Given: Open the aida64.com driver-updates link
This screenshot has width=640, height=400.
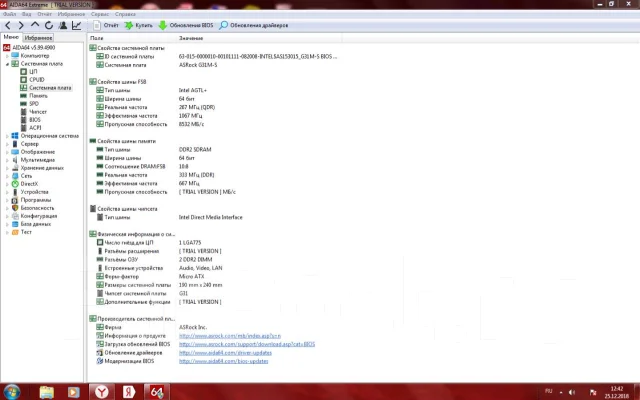Looking at the screenshot, I should tap(225, 353).
